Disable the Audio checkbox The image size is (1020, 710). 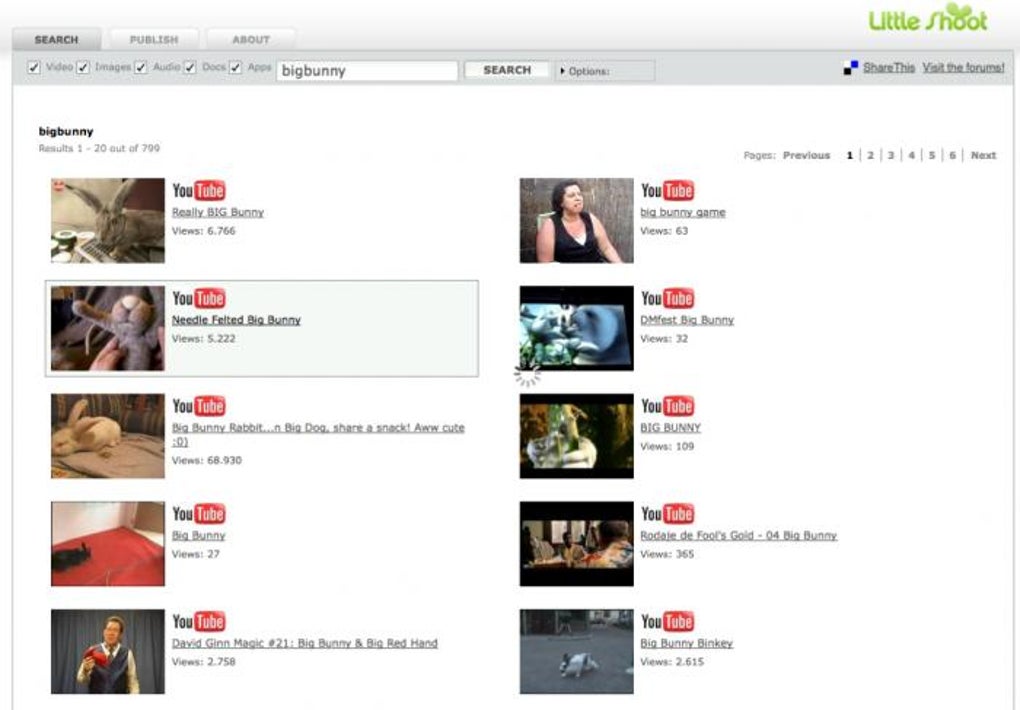tap(141, 67)
